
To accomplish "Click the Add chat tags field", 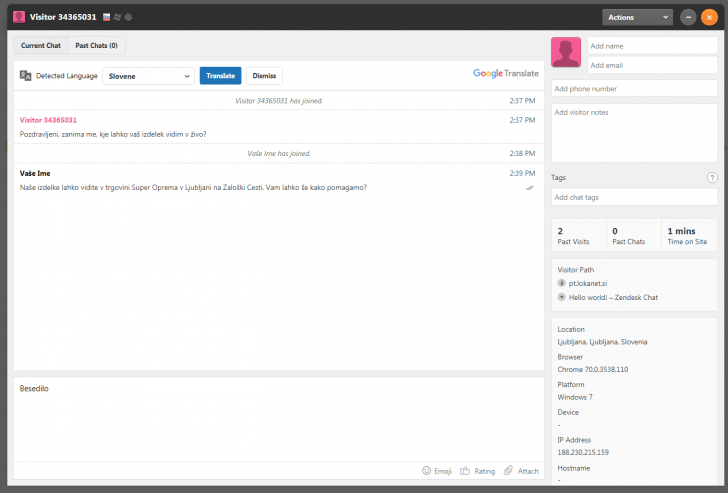I will (634, 197).
